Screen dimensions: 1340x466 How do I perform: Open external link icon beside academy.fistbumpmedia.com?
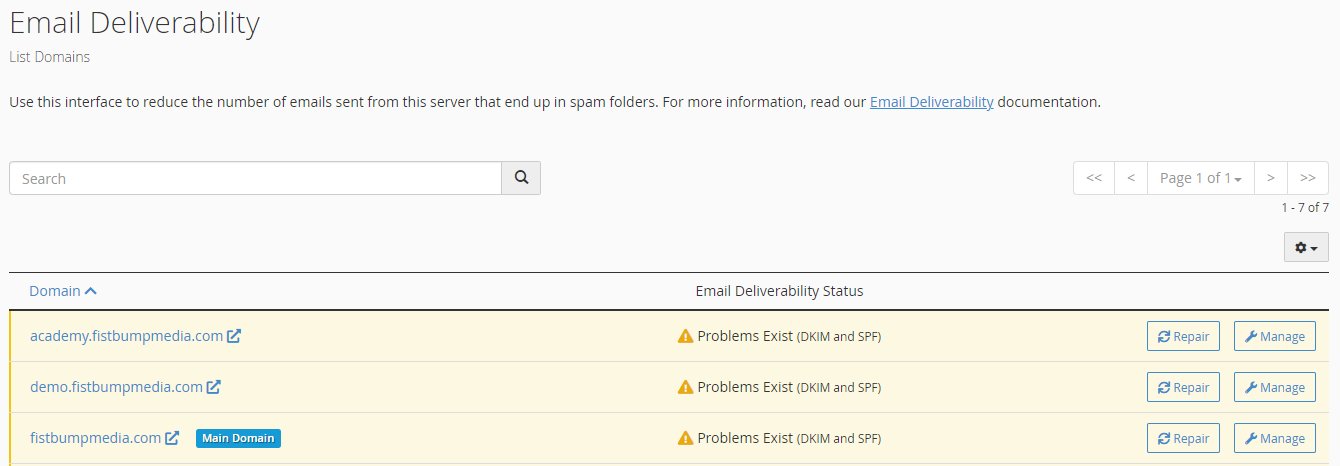(x=234, y=336)
